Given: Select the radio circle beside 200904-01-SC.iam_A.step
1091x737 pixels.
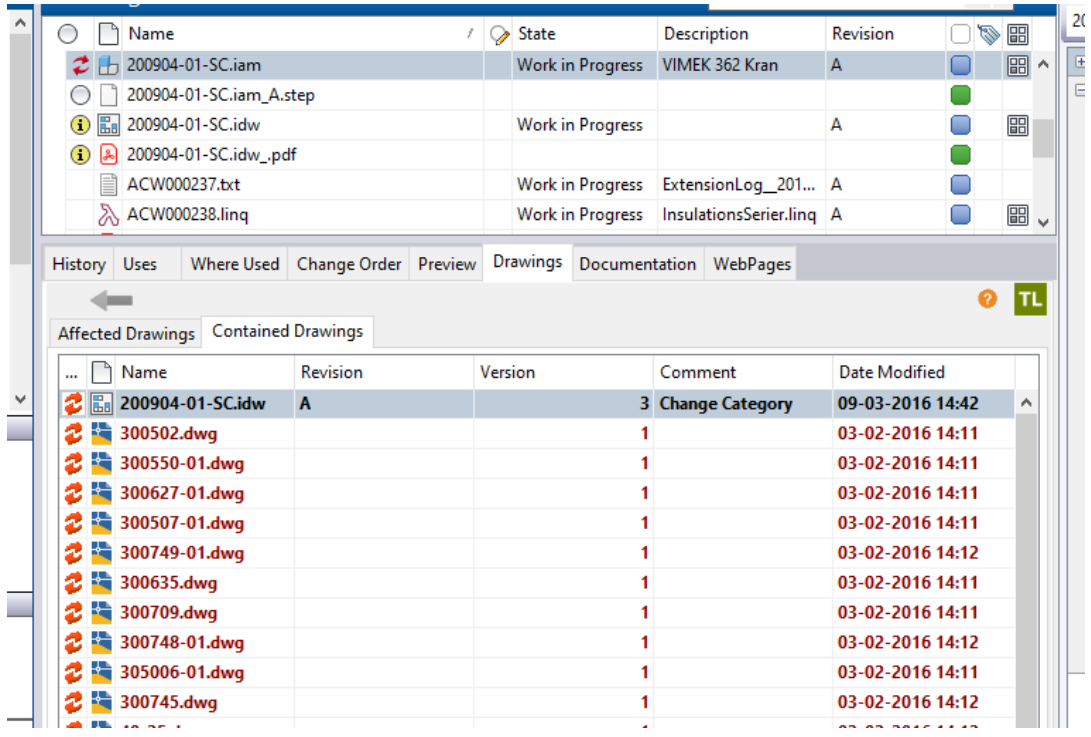Looking at the screenshot, I should (80, 96).
